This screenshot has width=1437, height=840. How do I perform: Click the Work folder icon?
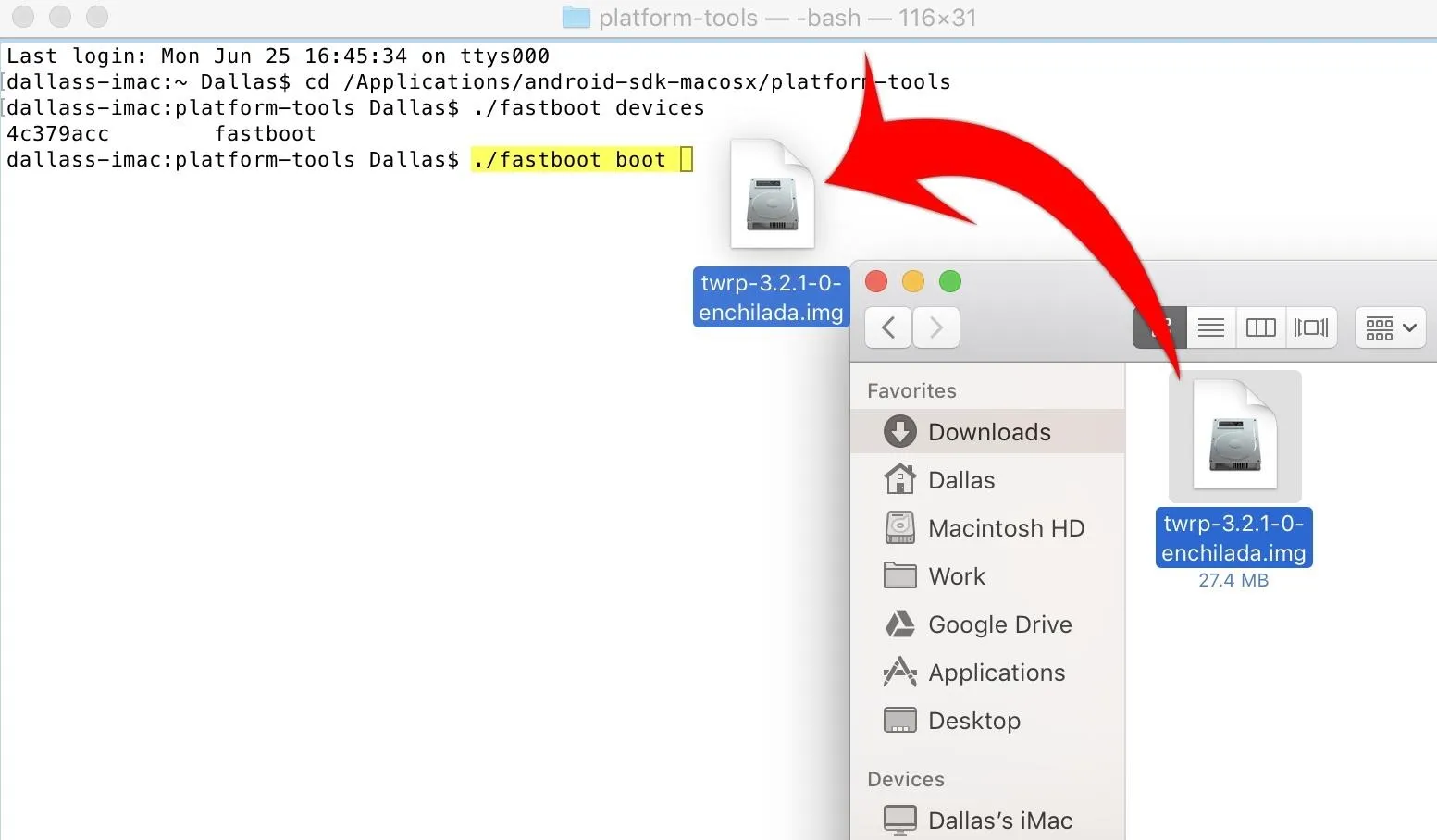click(899, 575)
